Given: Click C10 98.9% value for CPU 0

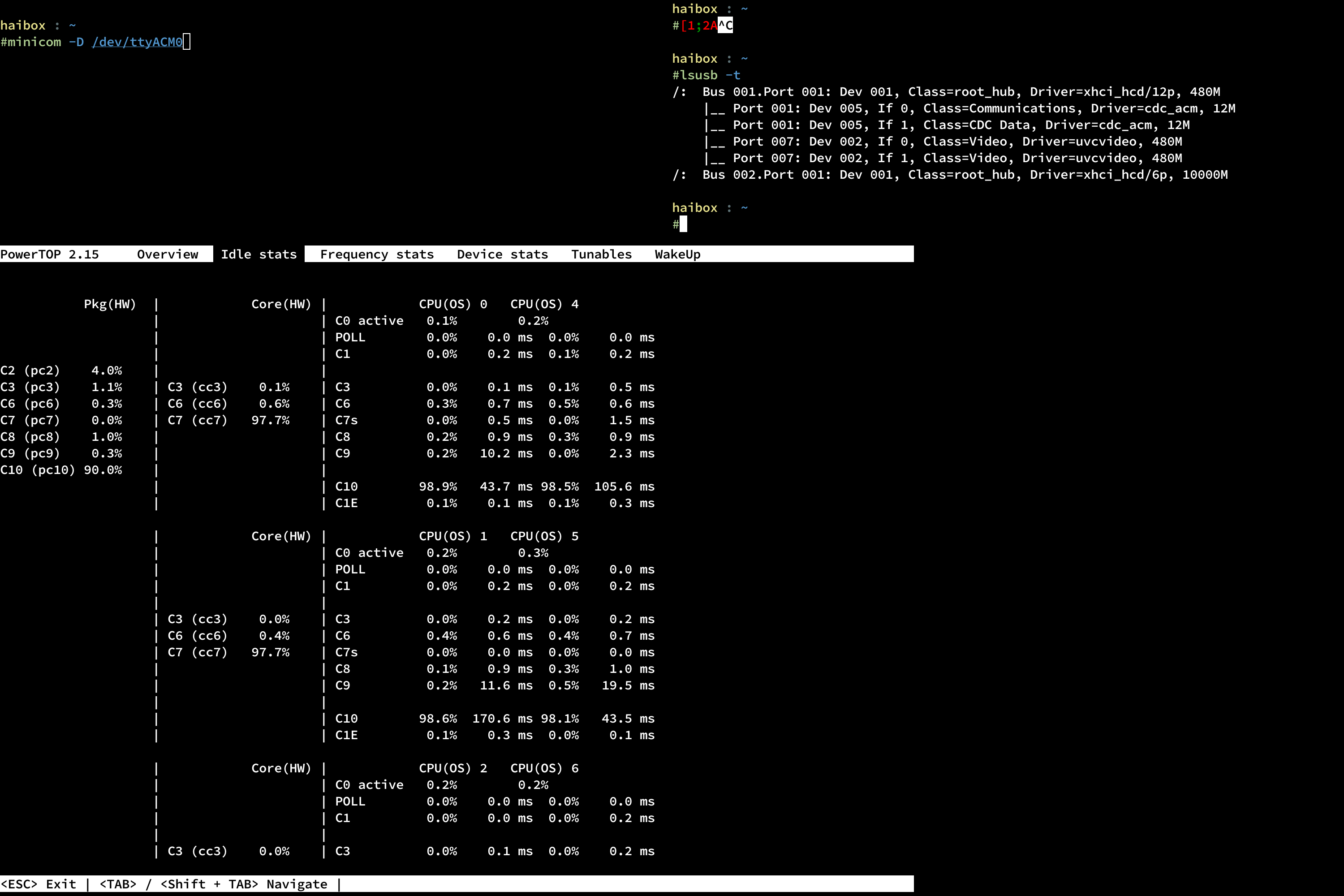Looking at the screenshot, I should pyautogui.click(x=438, y=486).
